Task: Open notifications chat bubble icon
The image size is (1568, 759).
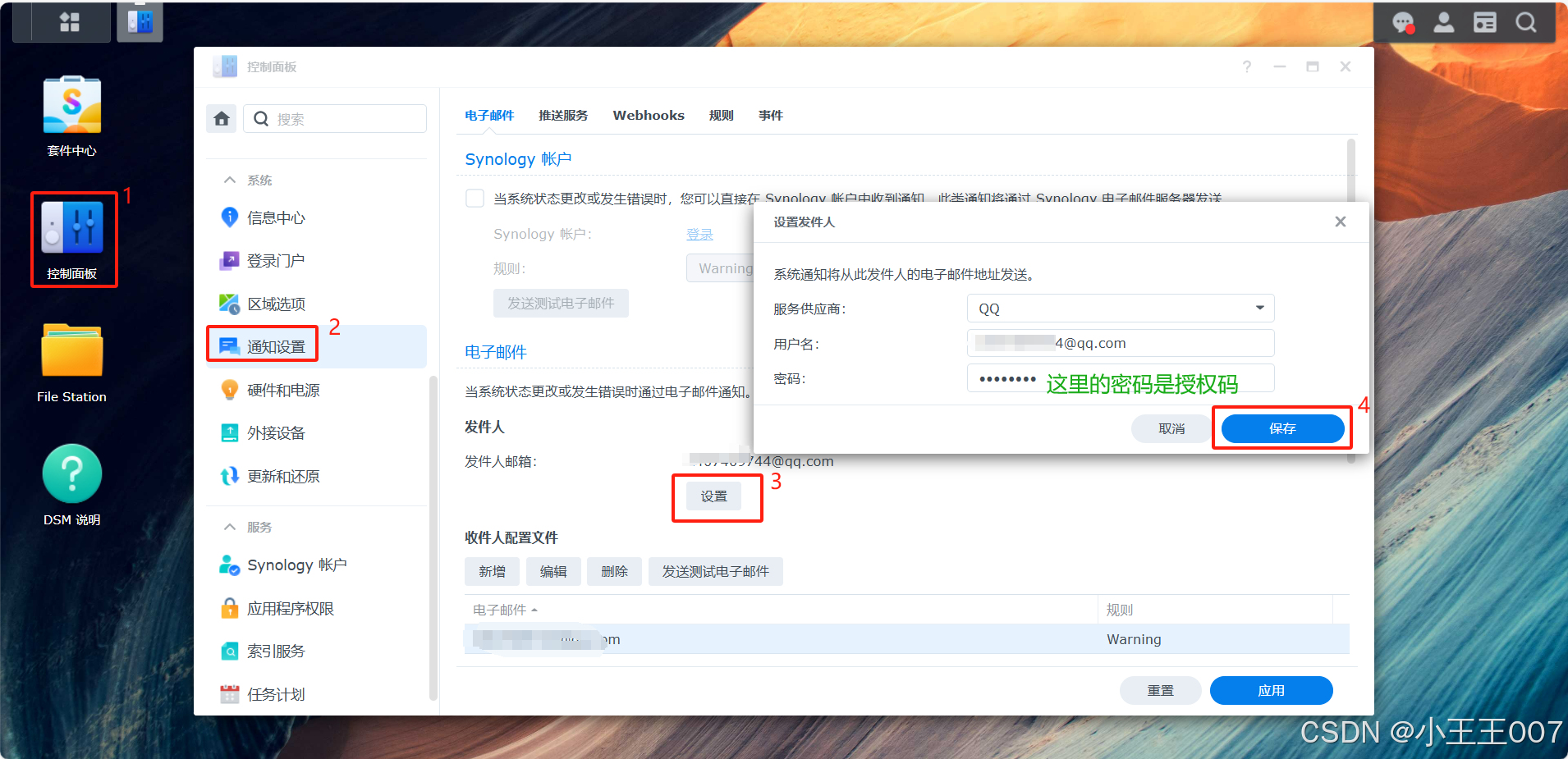Action: click(x=1403, y=23)
